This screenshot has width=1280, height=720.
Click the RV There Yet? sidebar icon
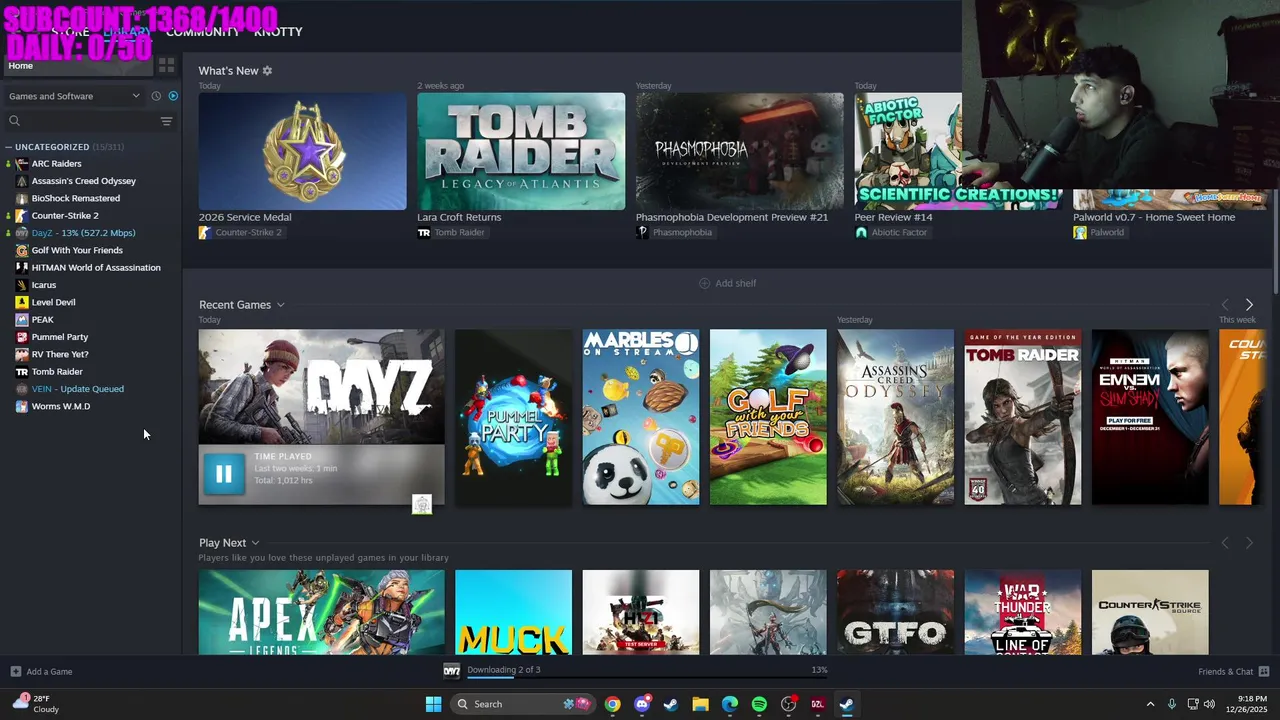tap(22, 354)
